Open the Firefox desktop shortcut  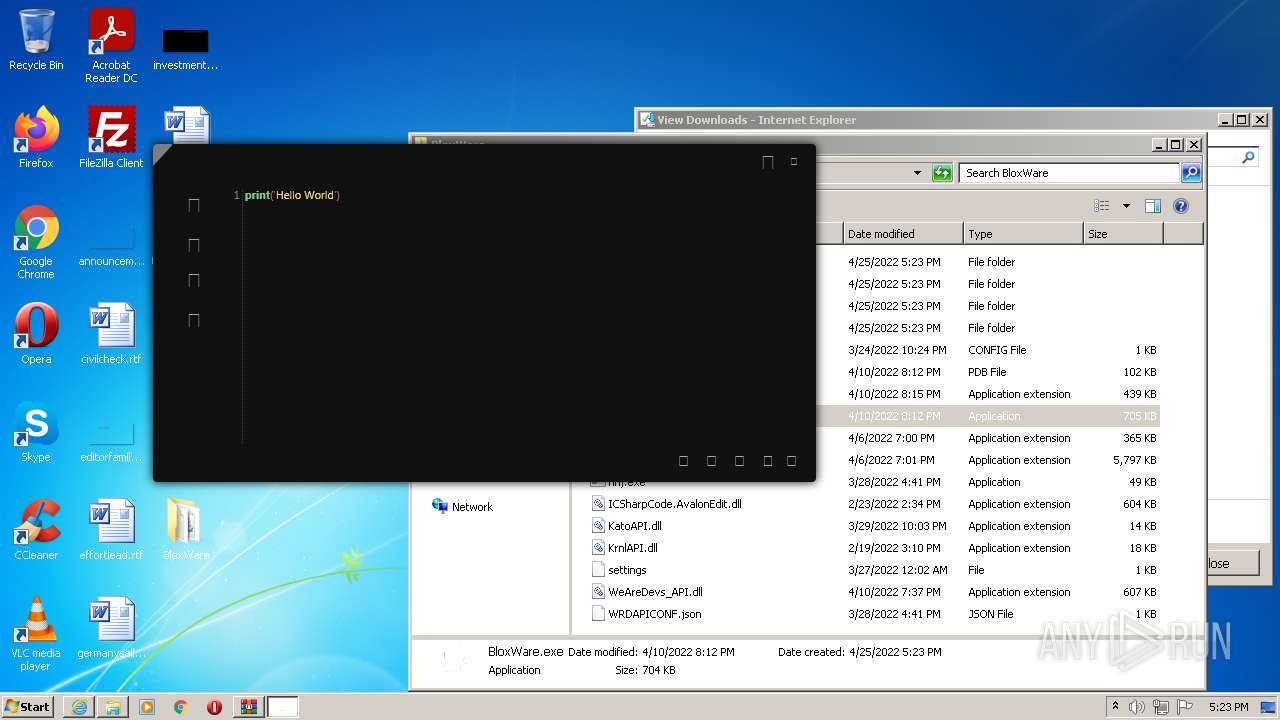click(x=36, y=137)
